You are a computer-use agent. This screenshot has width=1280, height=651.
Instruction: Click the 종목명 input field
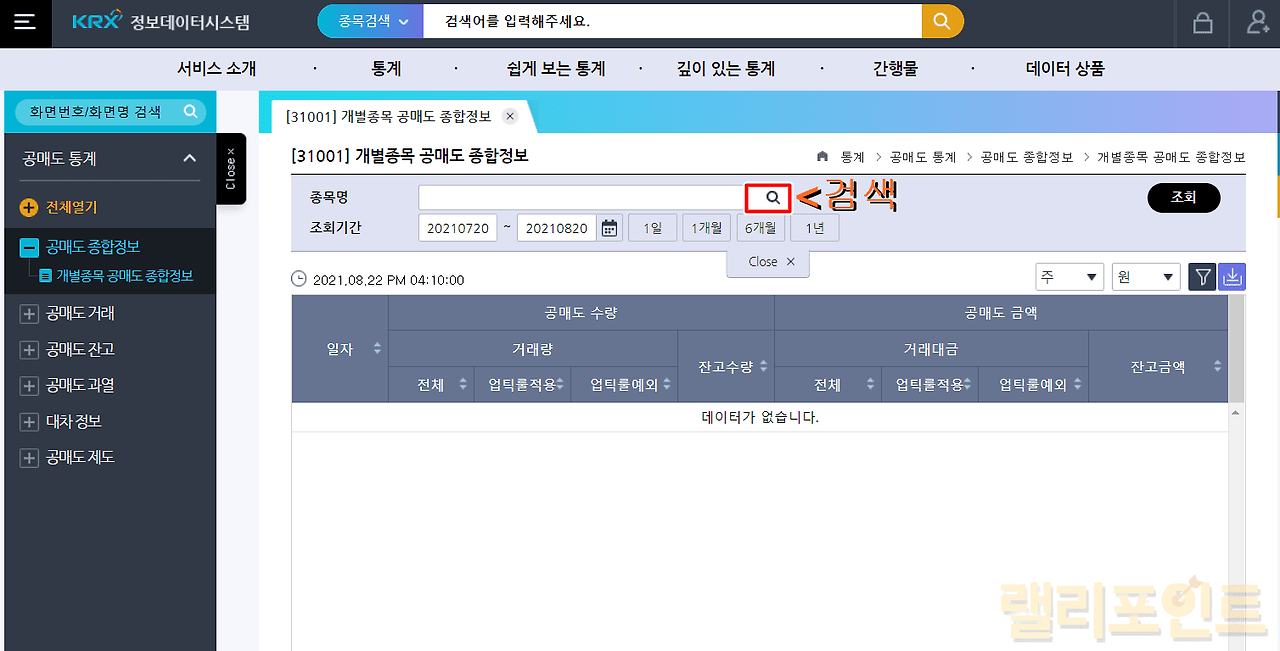coord(582,198)
